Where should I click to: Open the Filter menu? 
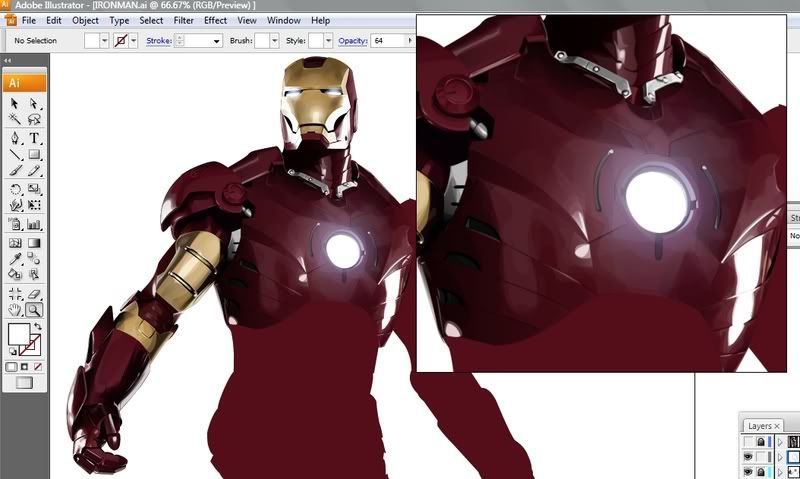point(183,20)
